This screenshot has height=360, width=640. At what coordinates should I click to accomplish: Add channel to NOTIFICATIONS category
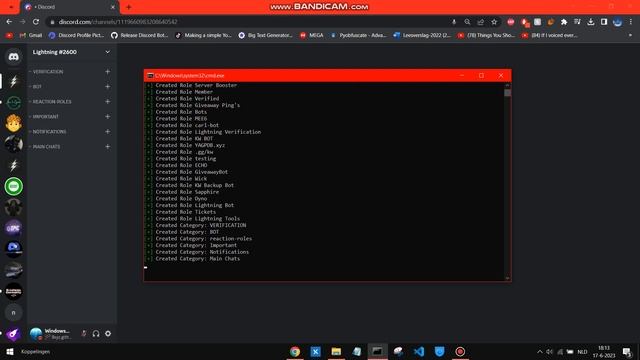(x=107, y=132)
